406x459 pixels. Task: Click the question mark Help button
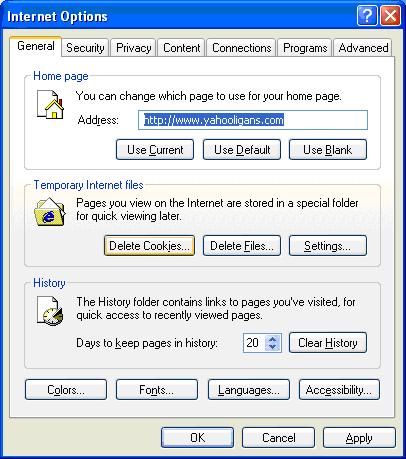coord(367,15)
